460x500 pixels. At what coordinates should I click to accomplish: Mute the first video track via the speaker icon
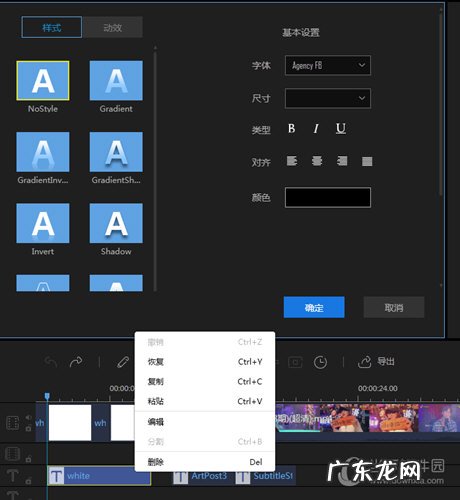pos(29,418)
